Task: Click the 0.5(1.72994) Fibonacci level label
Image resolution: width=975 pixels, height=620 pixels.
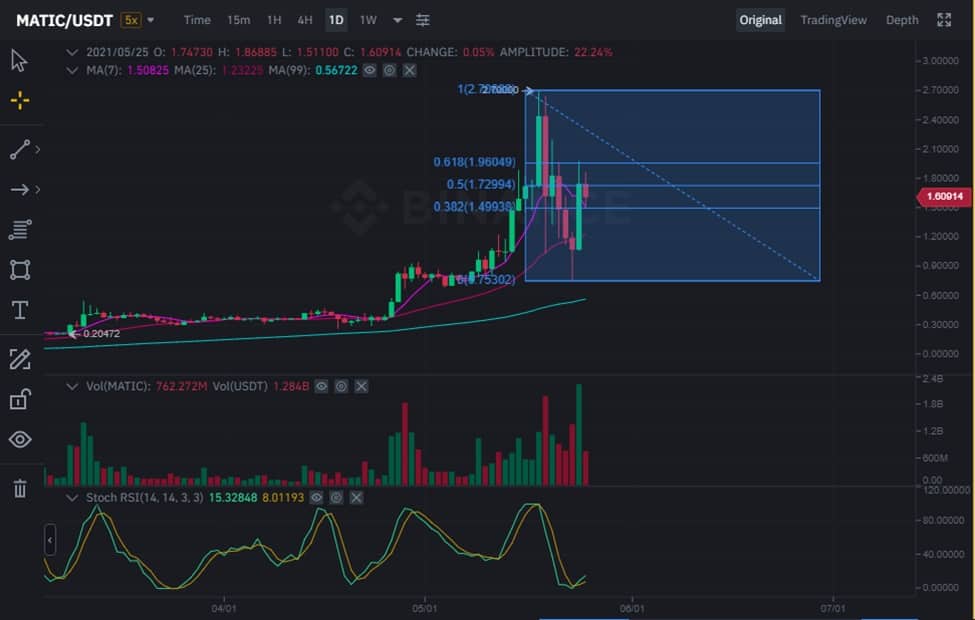Action: point(481,185)
